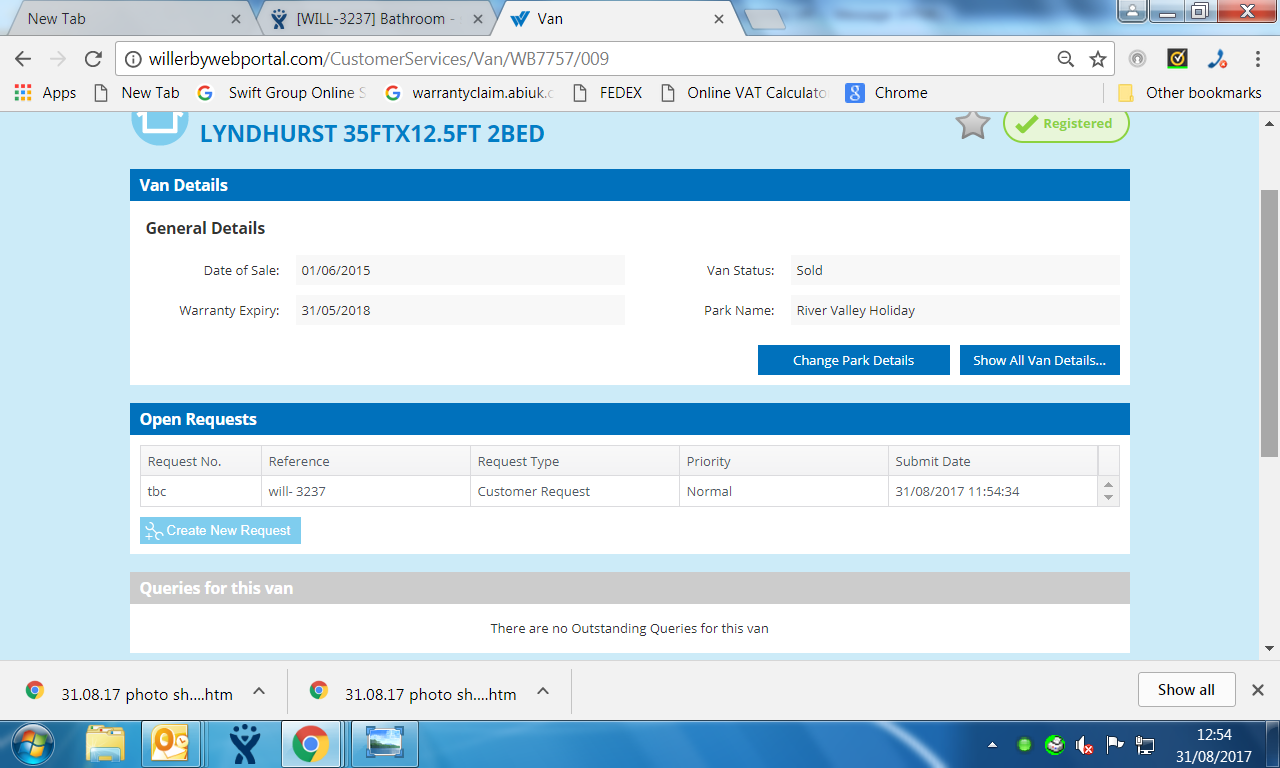Click the blue-red pen extension icon

[1217, 59]
